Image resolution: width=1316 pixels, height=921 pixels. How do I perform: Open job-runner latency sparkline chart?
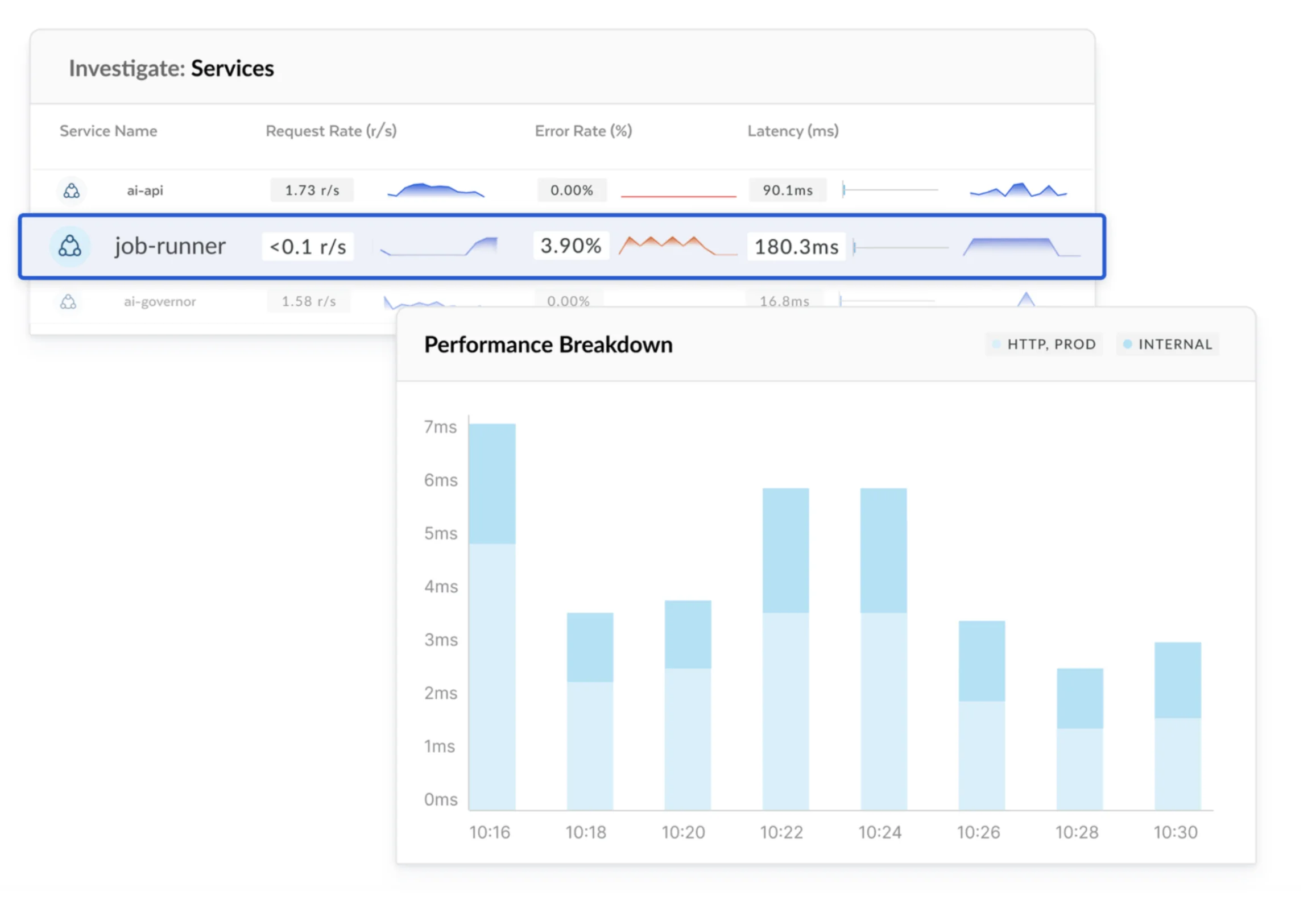coord(1022,246)
